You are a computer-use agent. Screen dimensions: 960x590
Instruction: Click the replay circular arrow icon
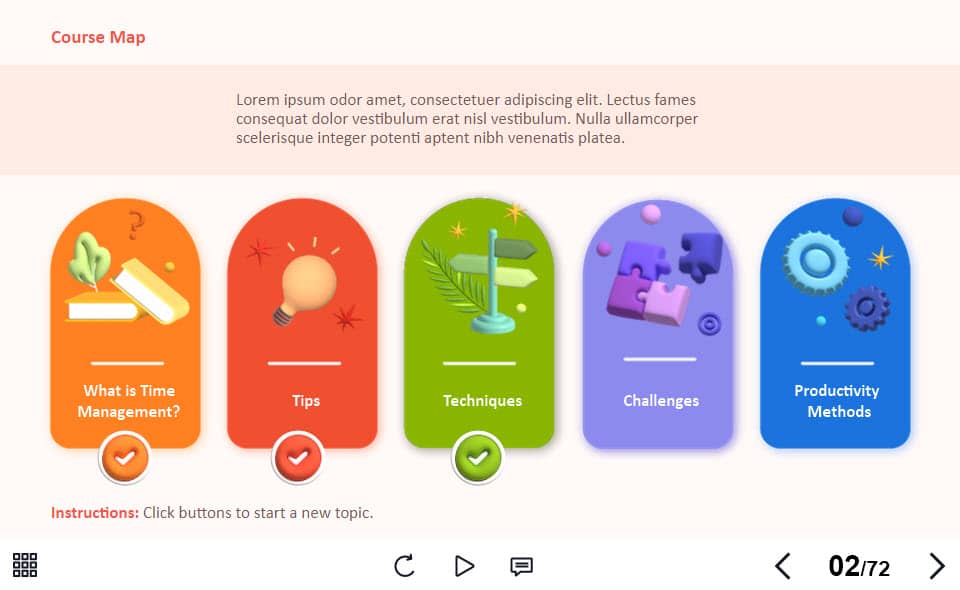coord(404,566)
